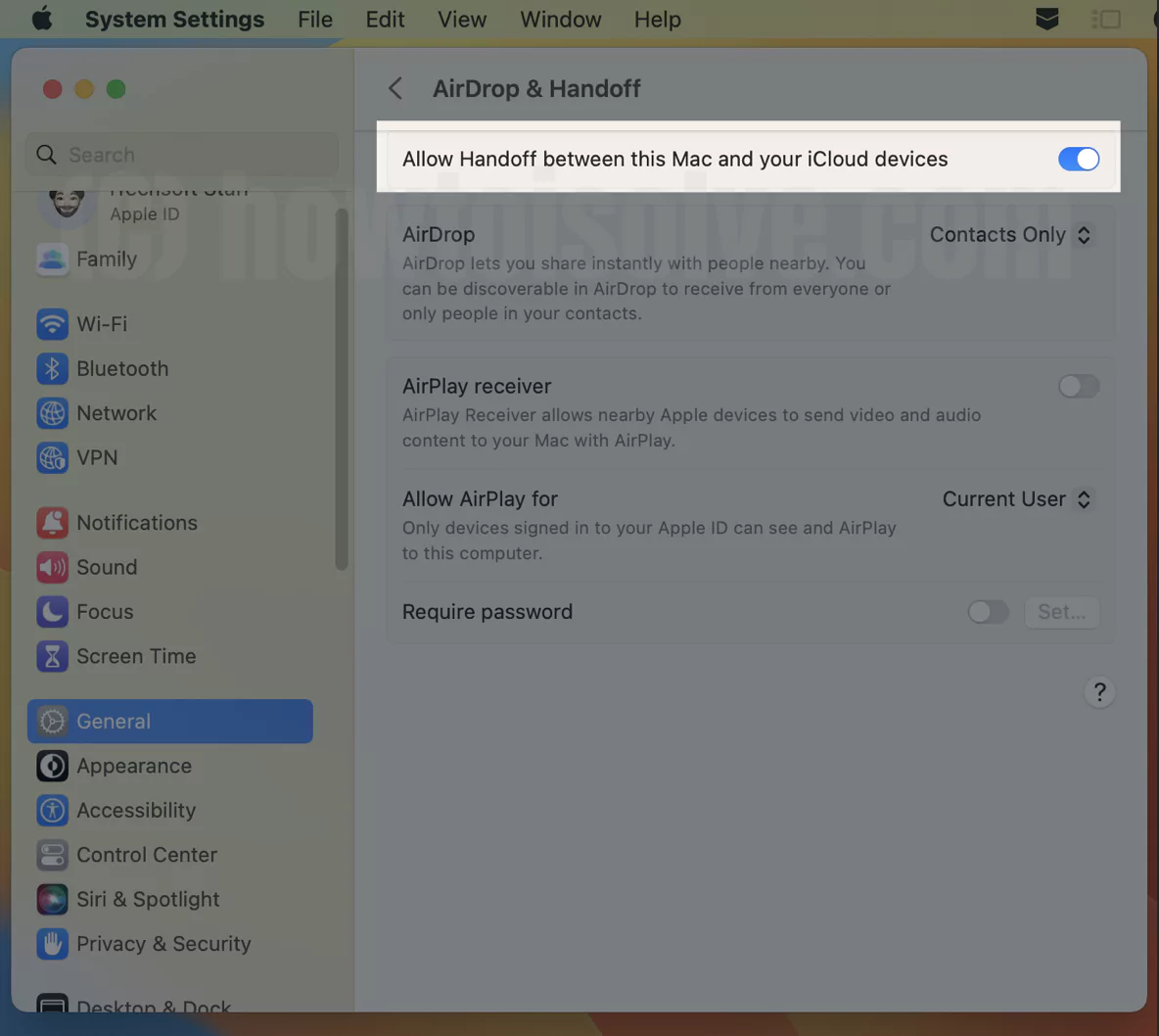Open the Apple ID profile avatar
This screenshot has height=1036, width=1159.
click(67, 203)
